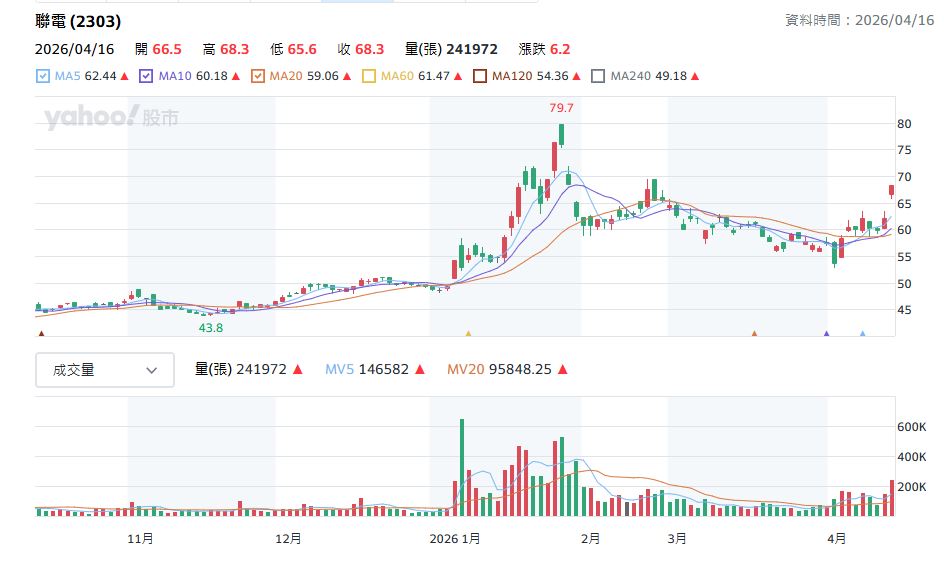Disable the MA20 checkbox
Image resolution: width=944 pixels, height=570 pixels.
258,75
